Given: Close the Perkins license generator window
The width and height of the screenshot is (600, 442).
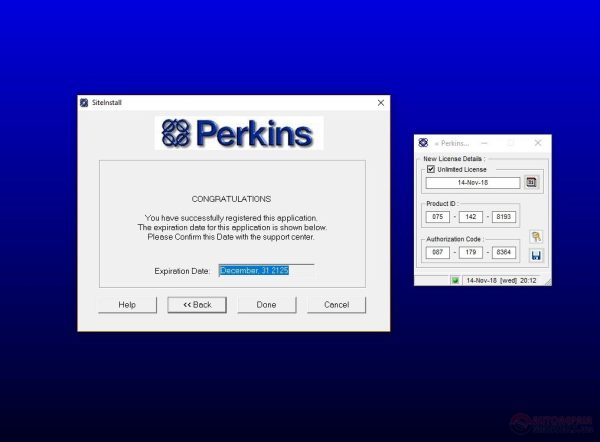Looking at the screenshot, I should 538,143.
